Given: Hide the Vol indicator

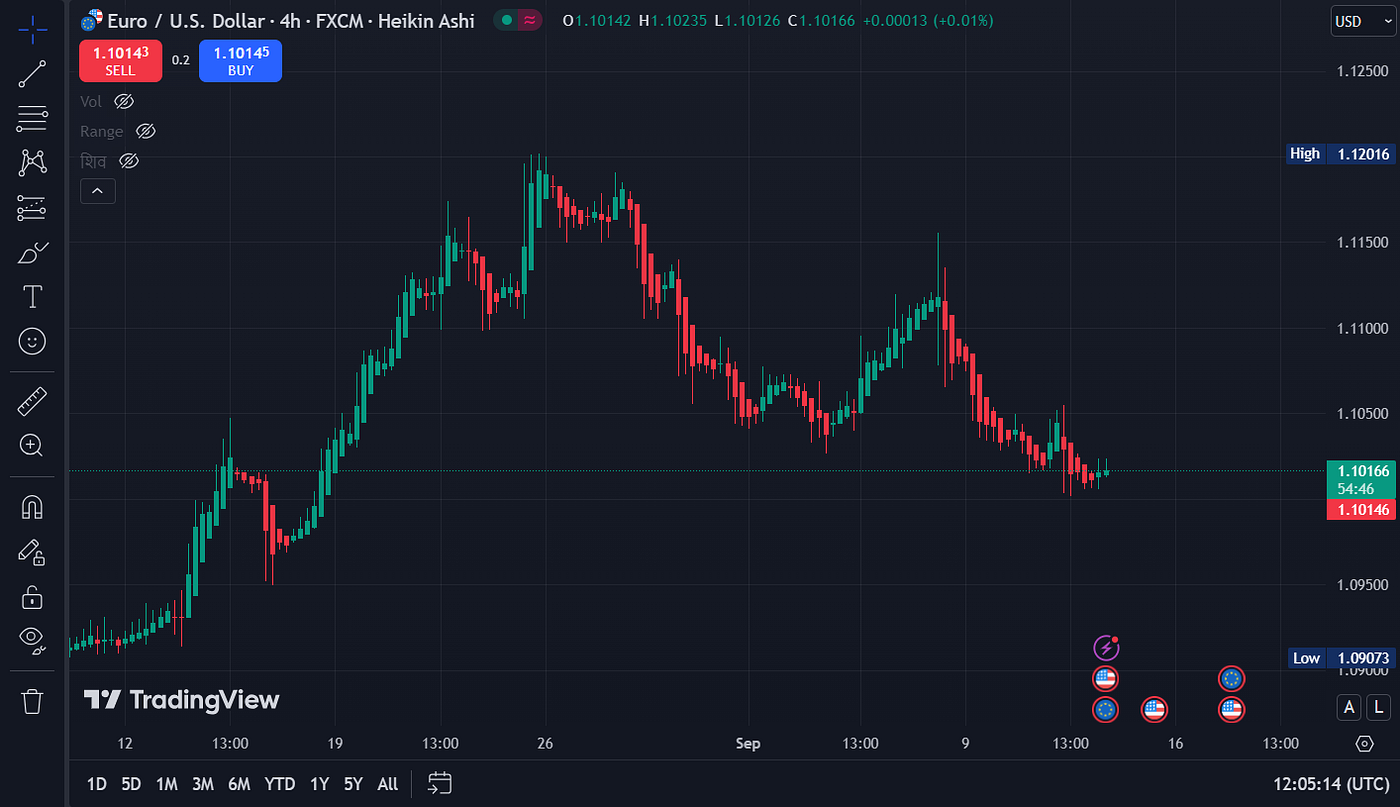Looking at the screenshot, I should 124,101.
